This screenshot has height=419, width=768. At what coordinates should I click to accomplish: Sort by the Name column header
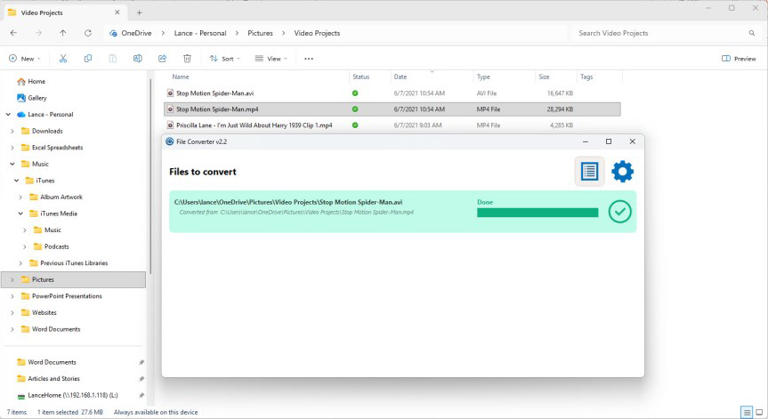[180, 76]
